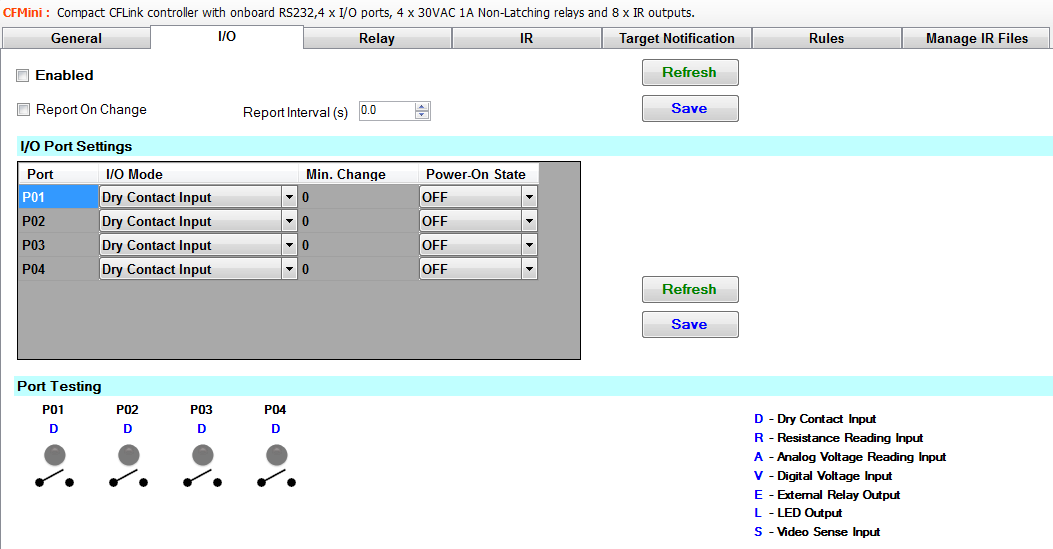Expand the P03 I/O Mode dropdown

[x=289, y=245]
